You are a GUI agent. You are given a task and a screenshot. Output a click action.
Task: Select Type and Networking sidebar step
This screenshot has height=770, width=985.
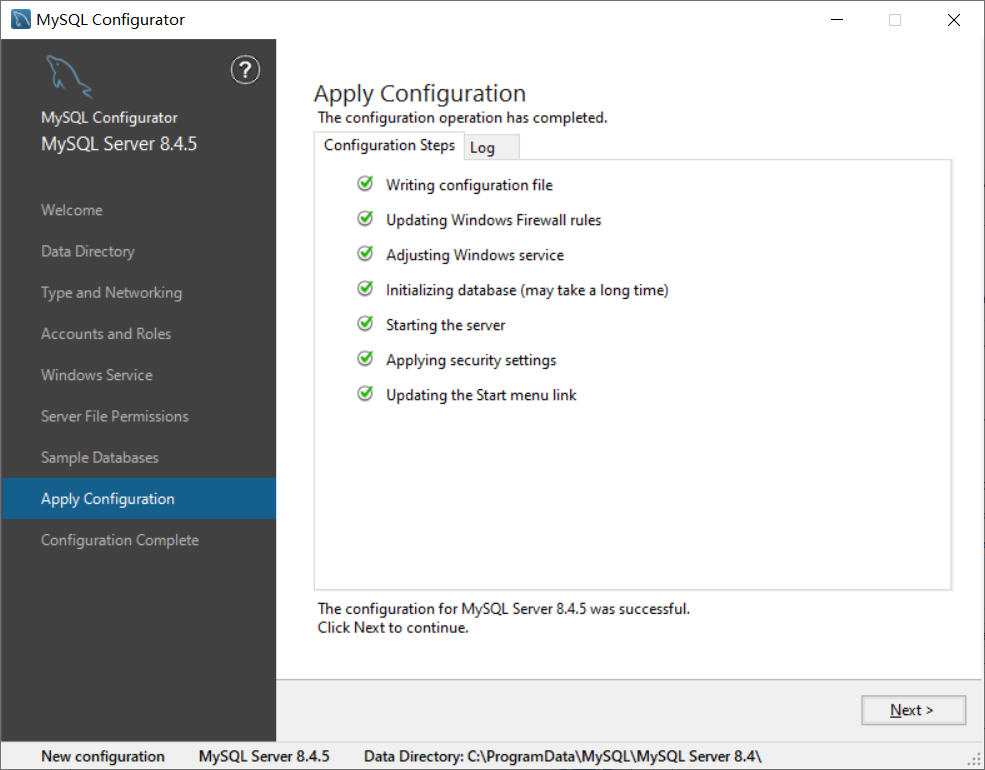[x=112, y=293]
